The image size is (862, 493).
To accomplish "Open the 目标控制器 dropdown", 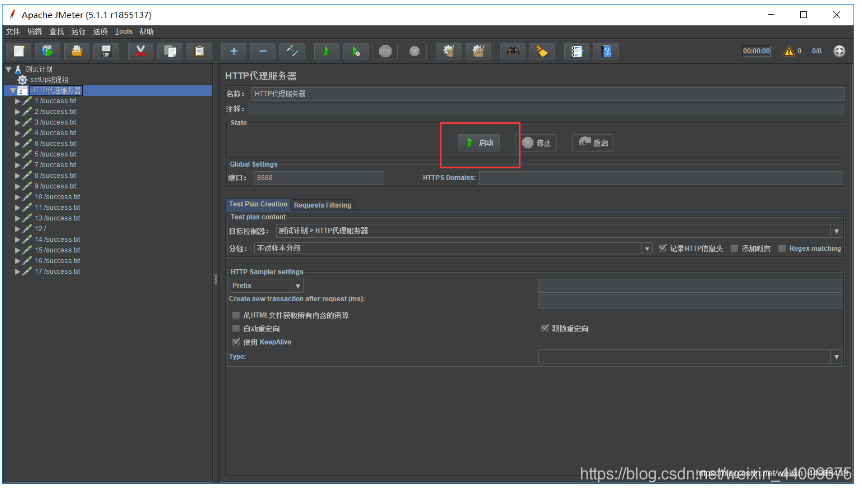I will pos(836,231).
